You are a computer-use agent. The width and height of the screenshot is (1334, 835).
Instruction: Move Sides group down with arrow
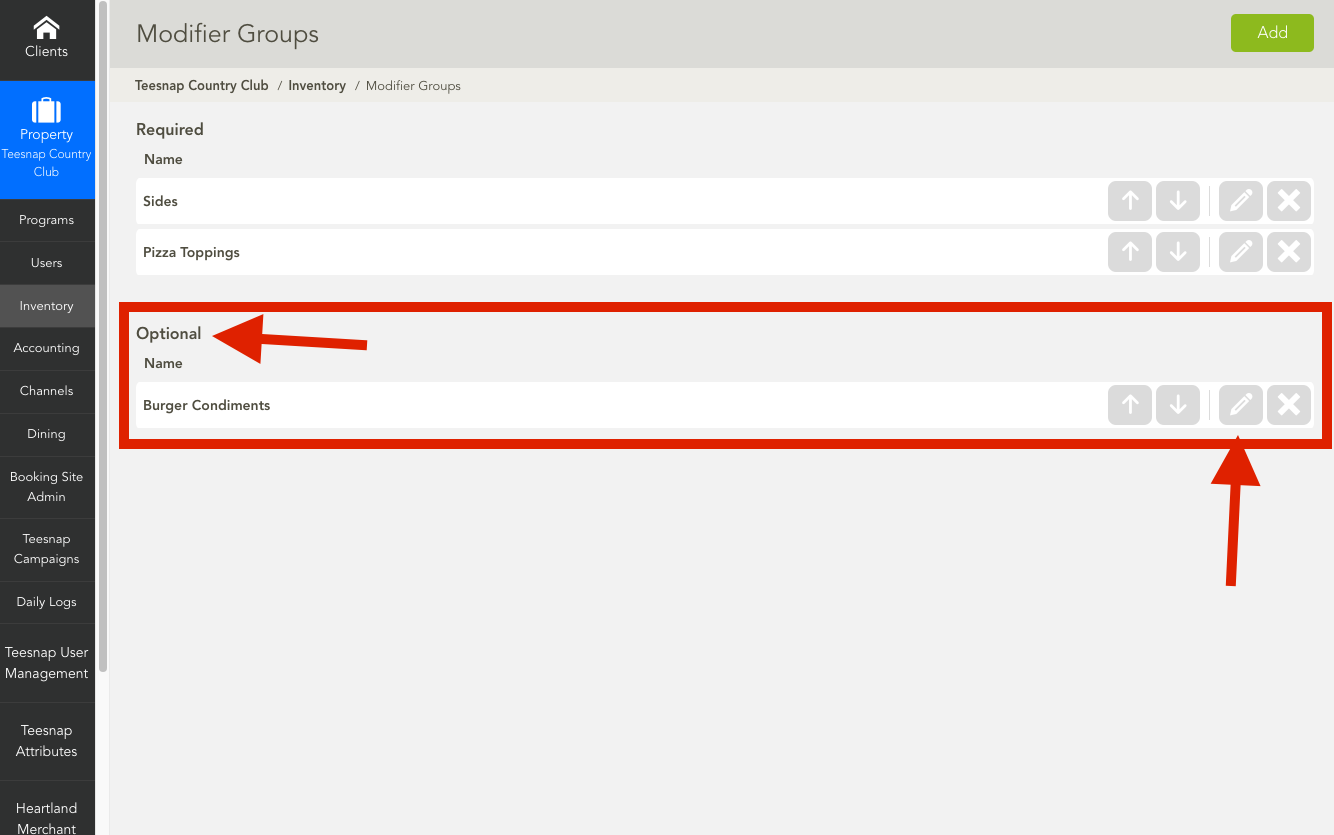tap(1178, 201)
